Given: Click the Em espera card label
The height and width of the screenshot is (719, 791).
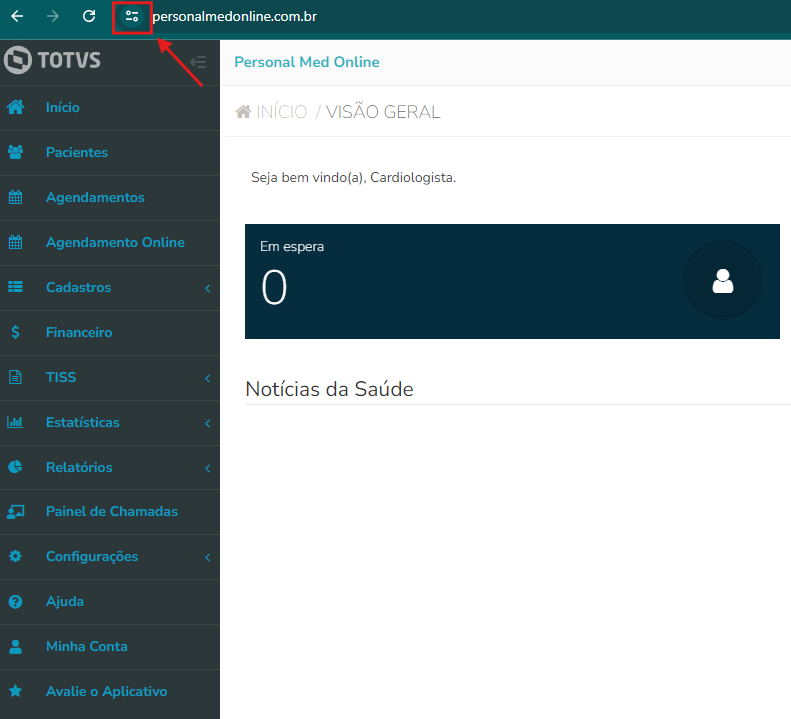Looking at the screenshot, I should [292, 247].
